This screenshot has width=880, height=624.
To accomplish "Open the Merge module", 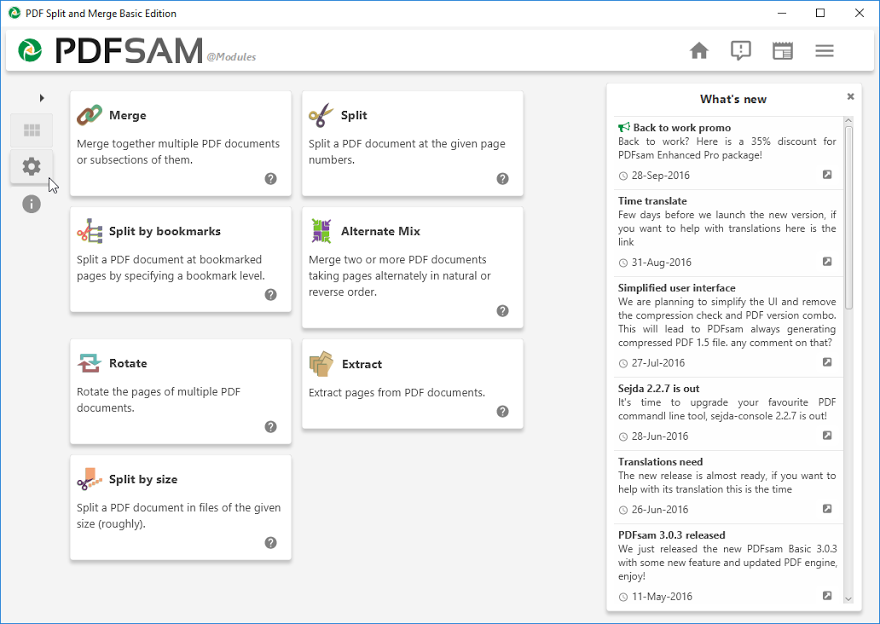I will click(181, 144).
